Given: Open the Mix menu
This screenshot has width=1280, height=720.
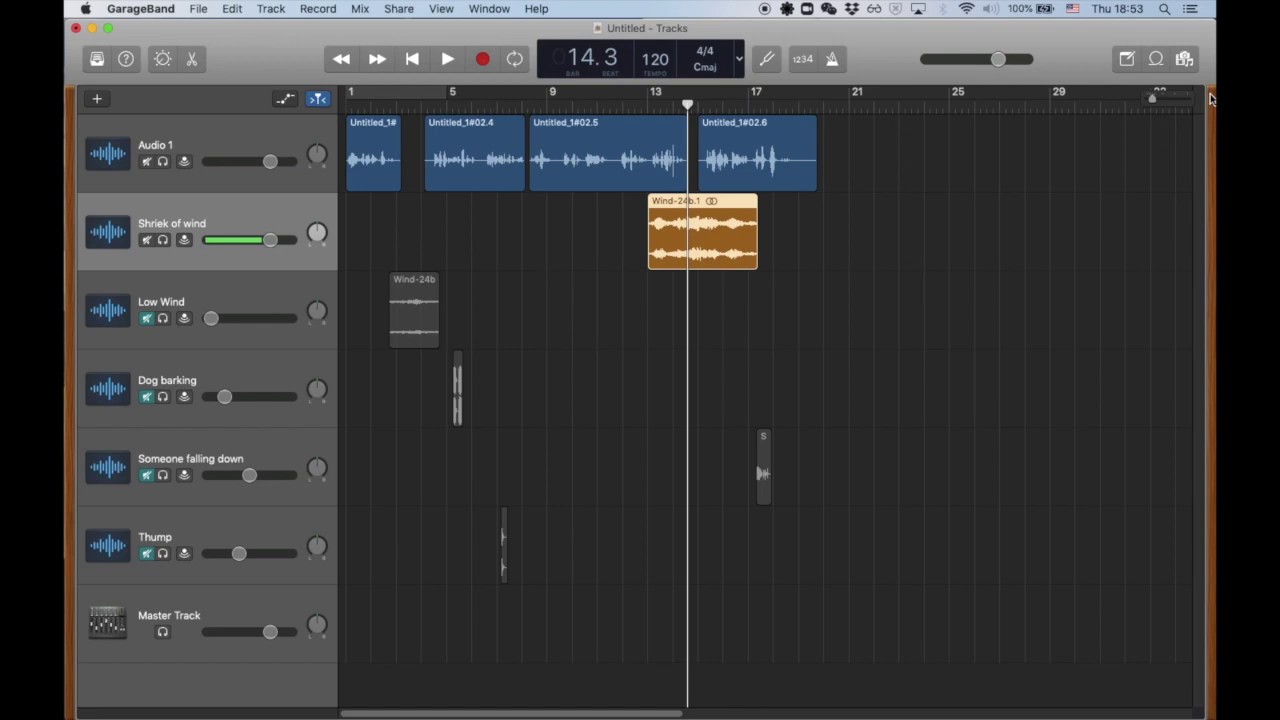Looking at the screenshot, I should (360, 9).
